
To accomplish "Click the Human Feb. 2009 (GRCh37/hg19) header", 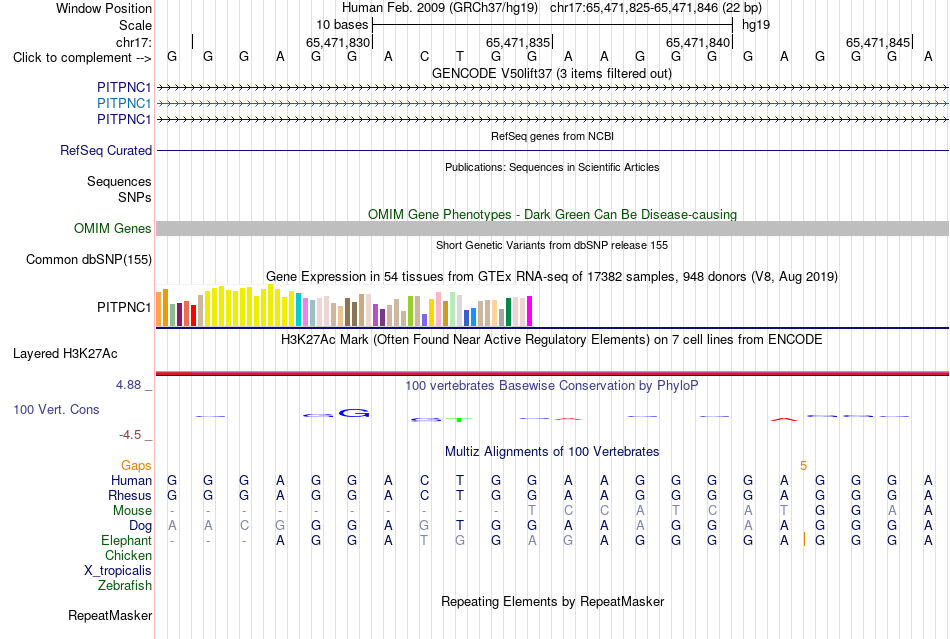I will coord(439,8).
